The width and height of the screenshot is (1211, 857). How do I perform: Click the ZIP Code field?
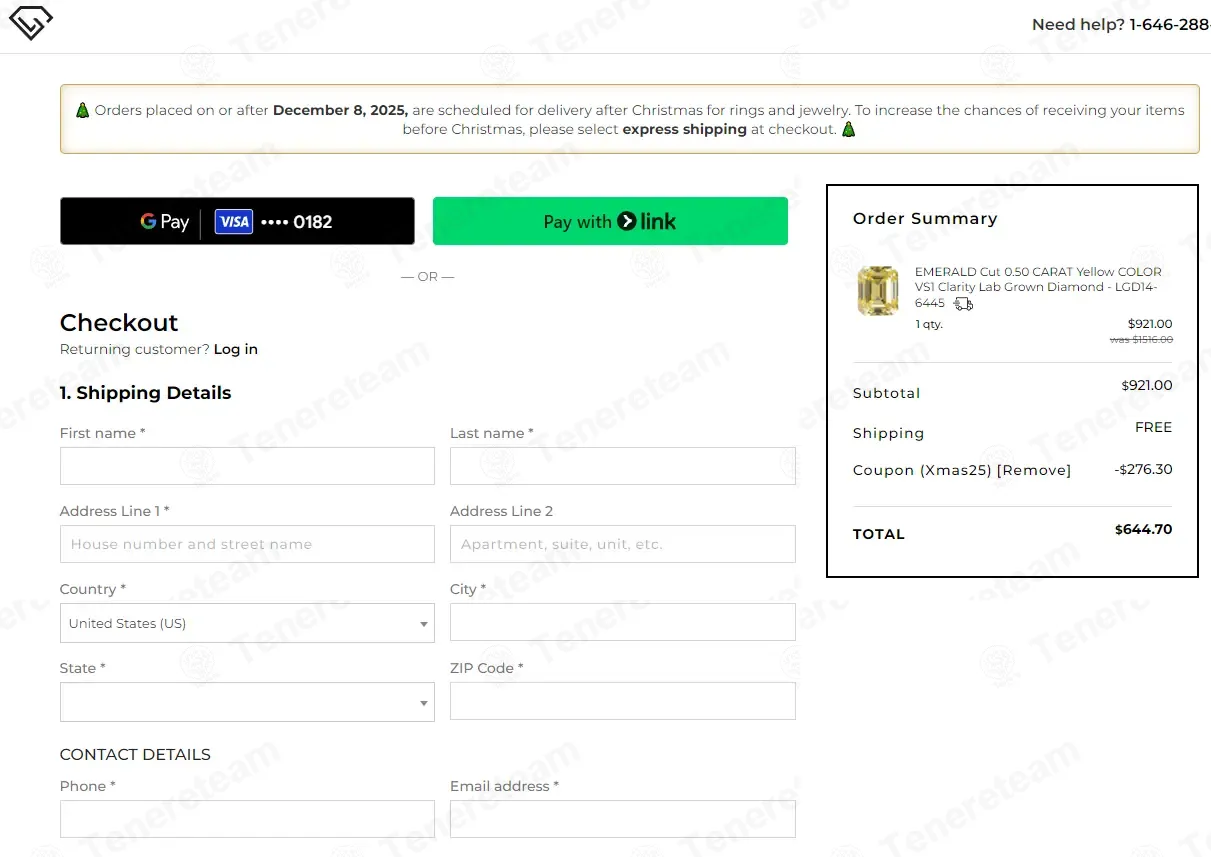[x=622, y=701]
